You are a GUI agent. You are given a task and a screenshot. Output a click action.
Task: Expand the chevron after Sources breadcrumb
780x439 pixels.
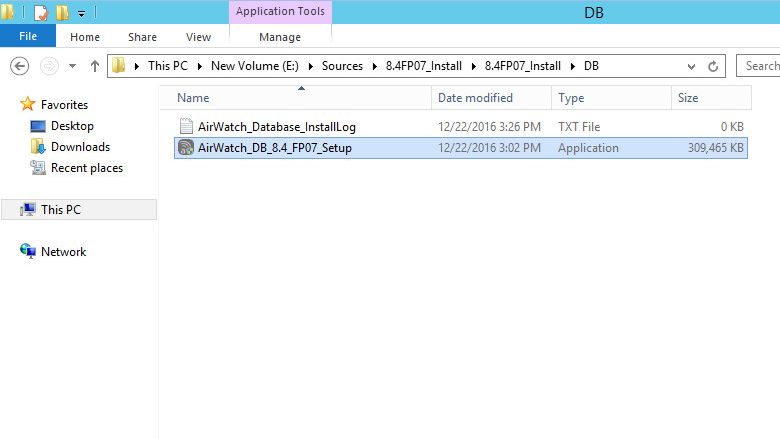[x=375, y=66]
